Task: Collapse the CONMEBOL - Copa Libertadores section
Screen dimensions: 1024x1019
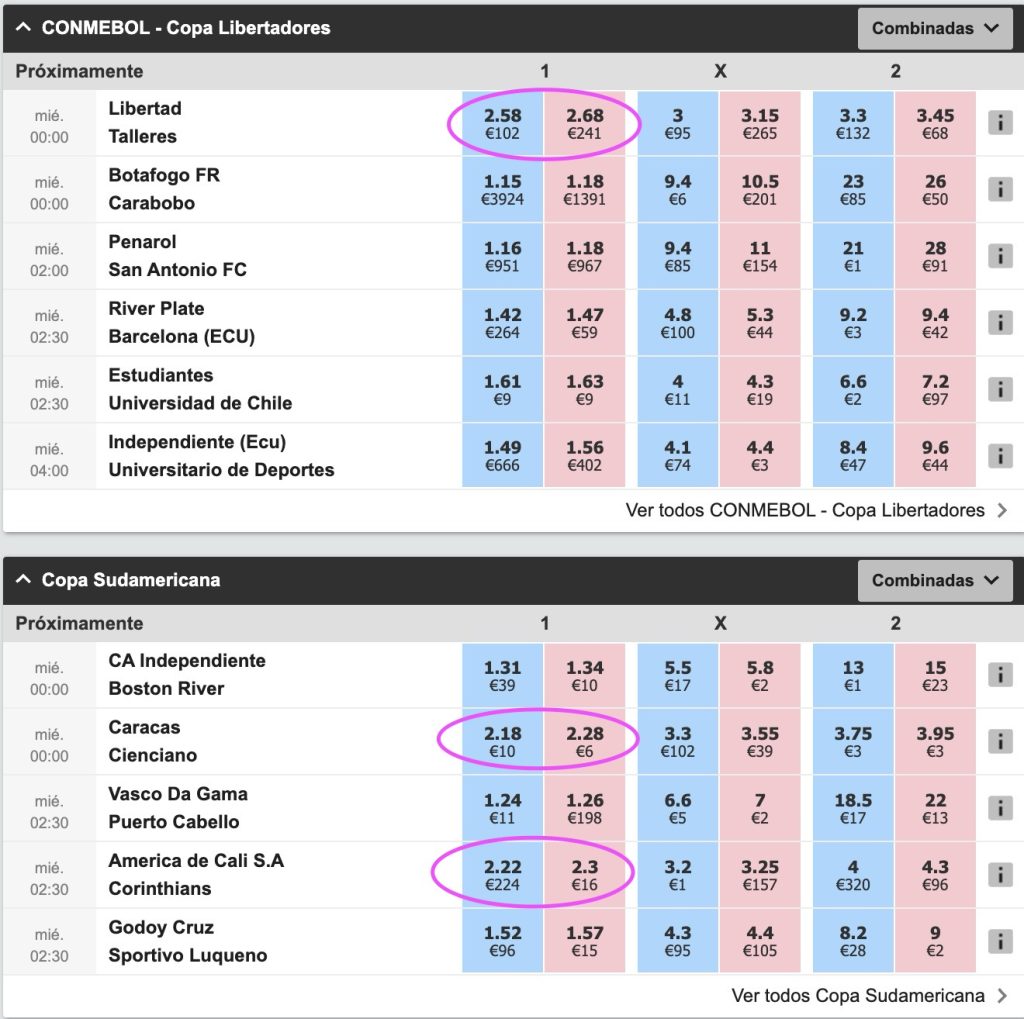Action: (x=22, y=28)
